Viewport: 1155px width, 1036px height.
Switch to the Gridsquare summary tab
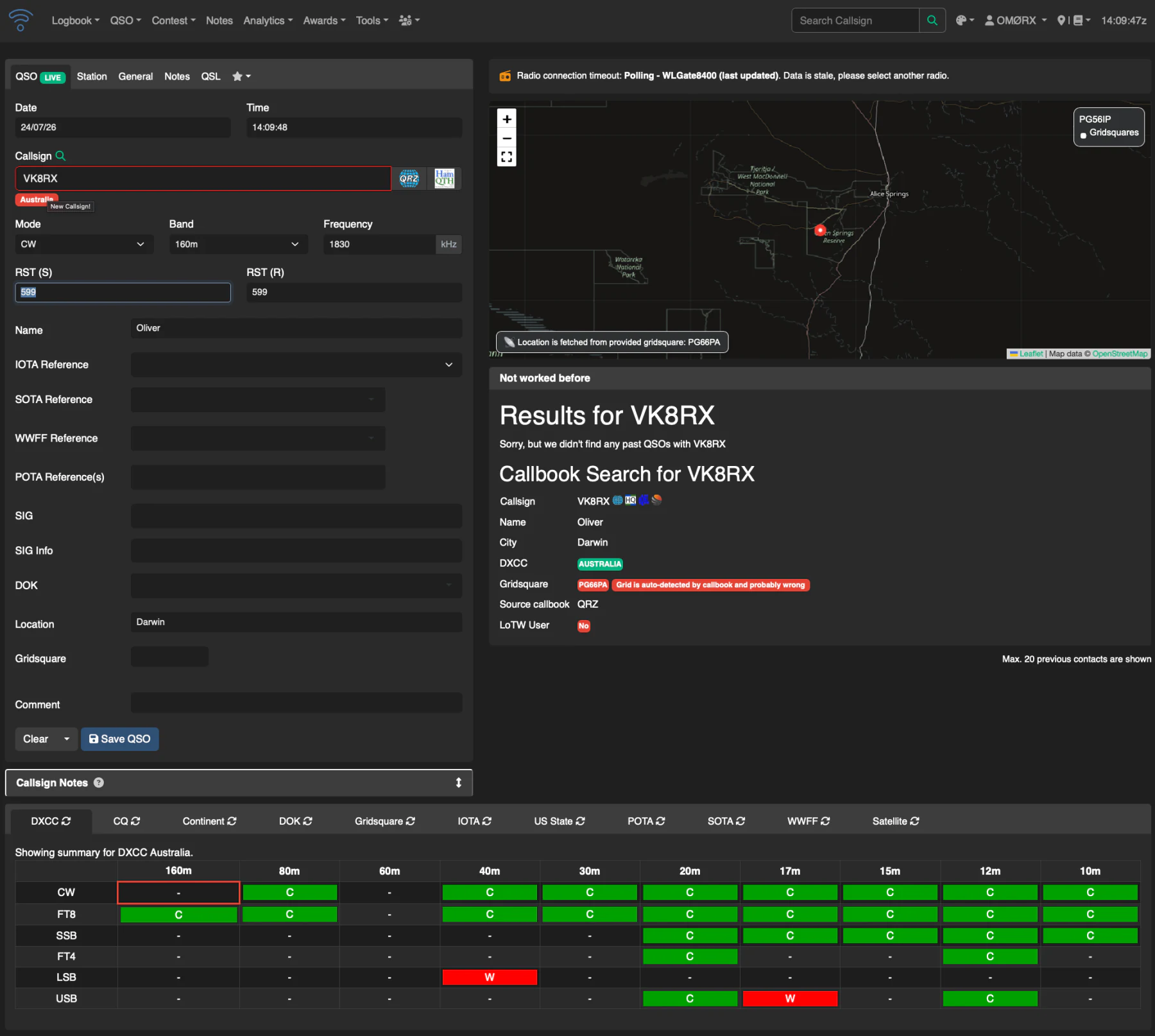(385, 821)
